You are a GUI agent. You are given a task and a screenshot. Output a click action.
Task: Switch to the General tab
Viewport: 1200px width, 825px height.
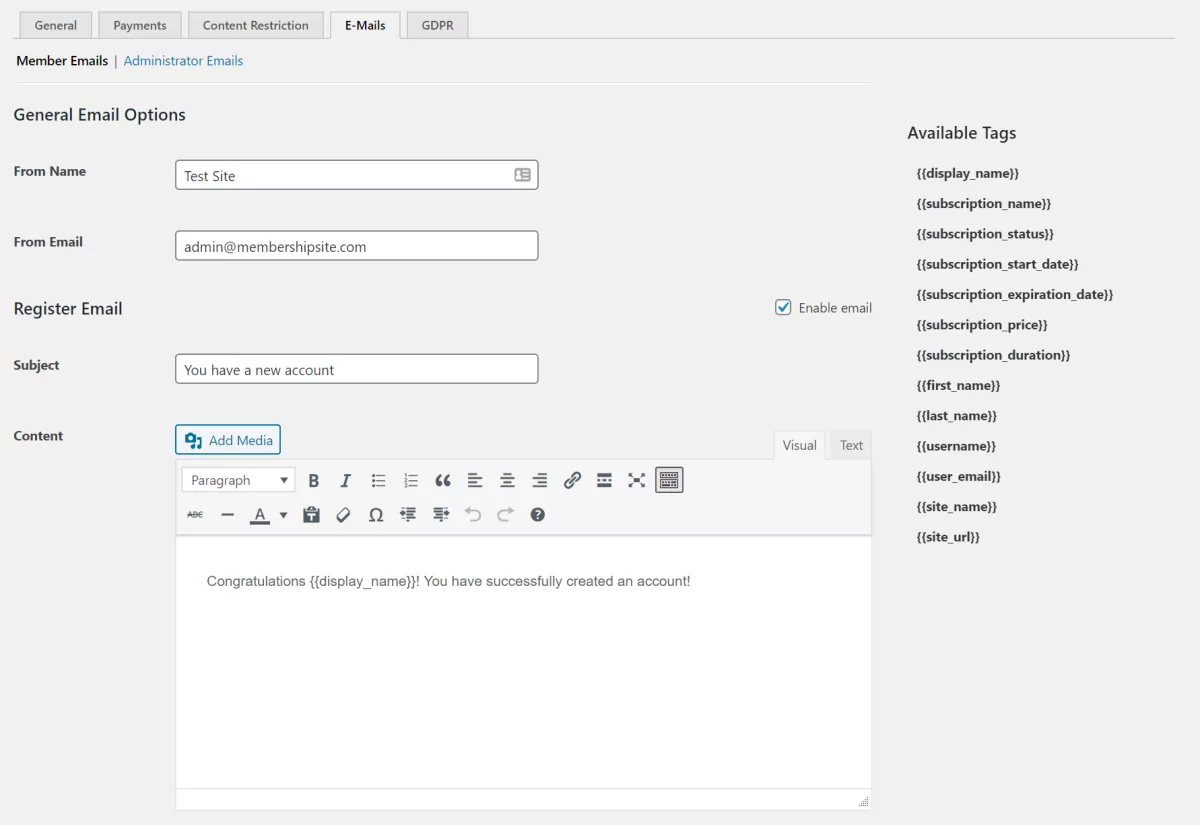pyautogui.click(x=56, y=25)
